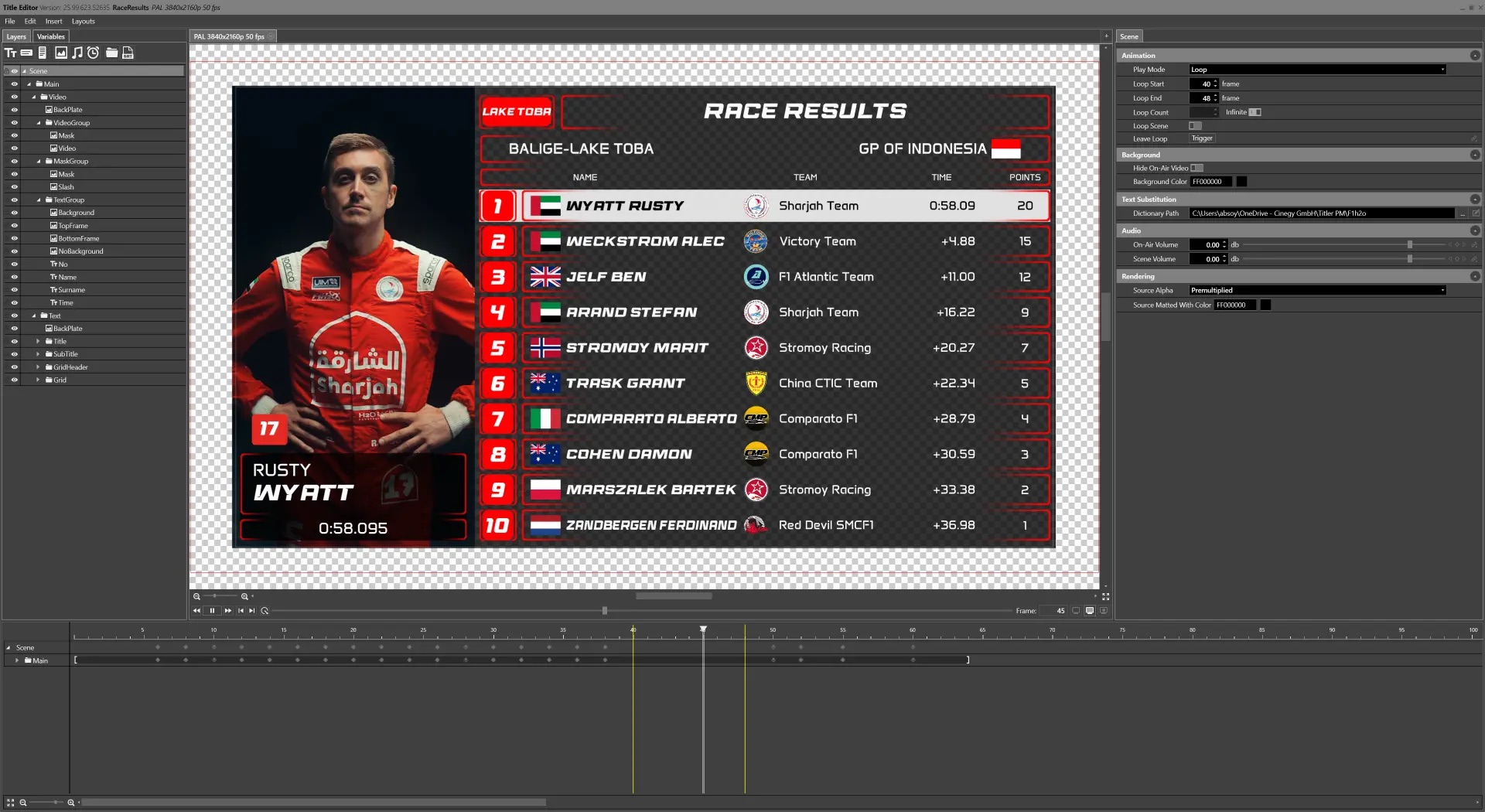Click the Trigger button for Leave Loop

click(x=1203, y=138)
